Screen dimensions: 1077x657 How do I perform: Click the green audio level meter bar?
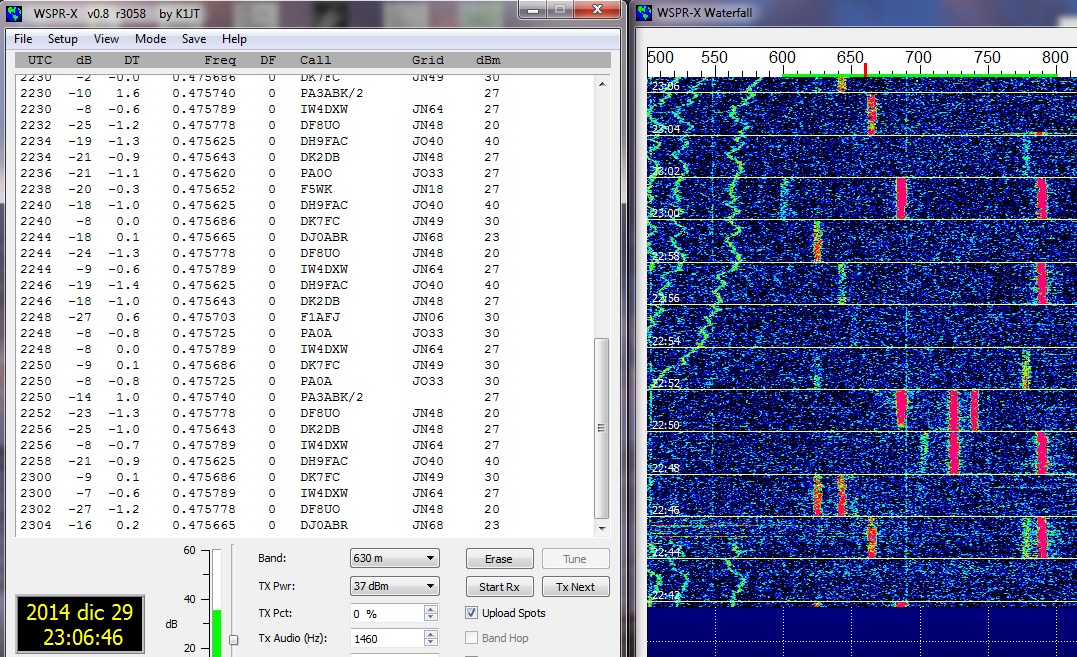pos(217,633)
